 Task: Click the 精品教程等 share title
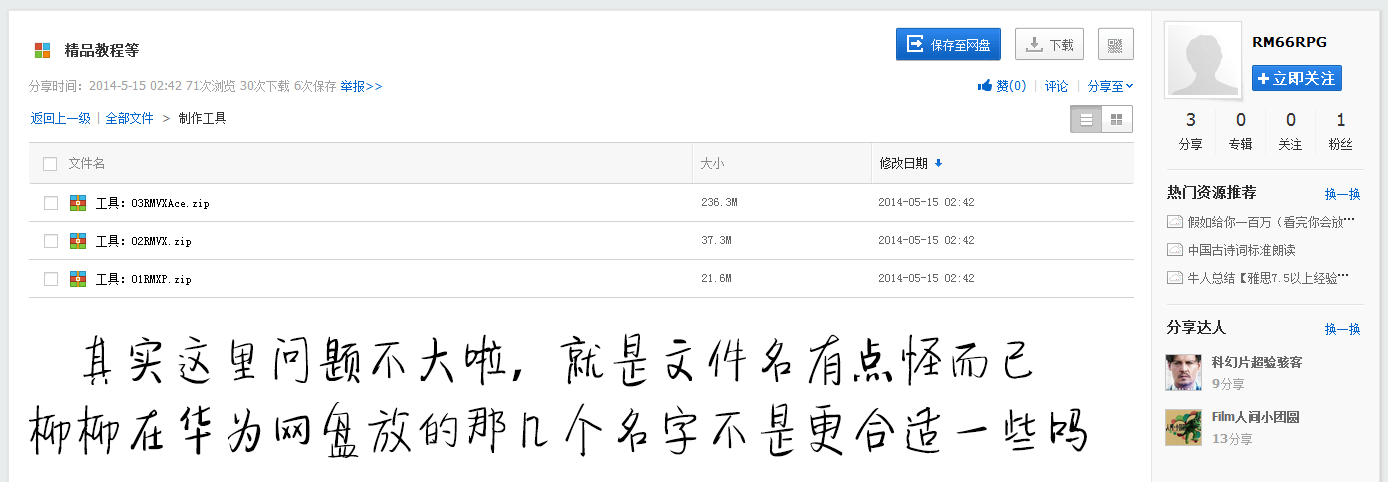[x=102, y=50]
